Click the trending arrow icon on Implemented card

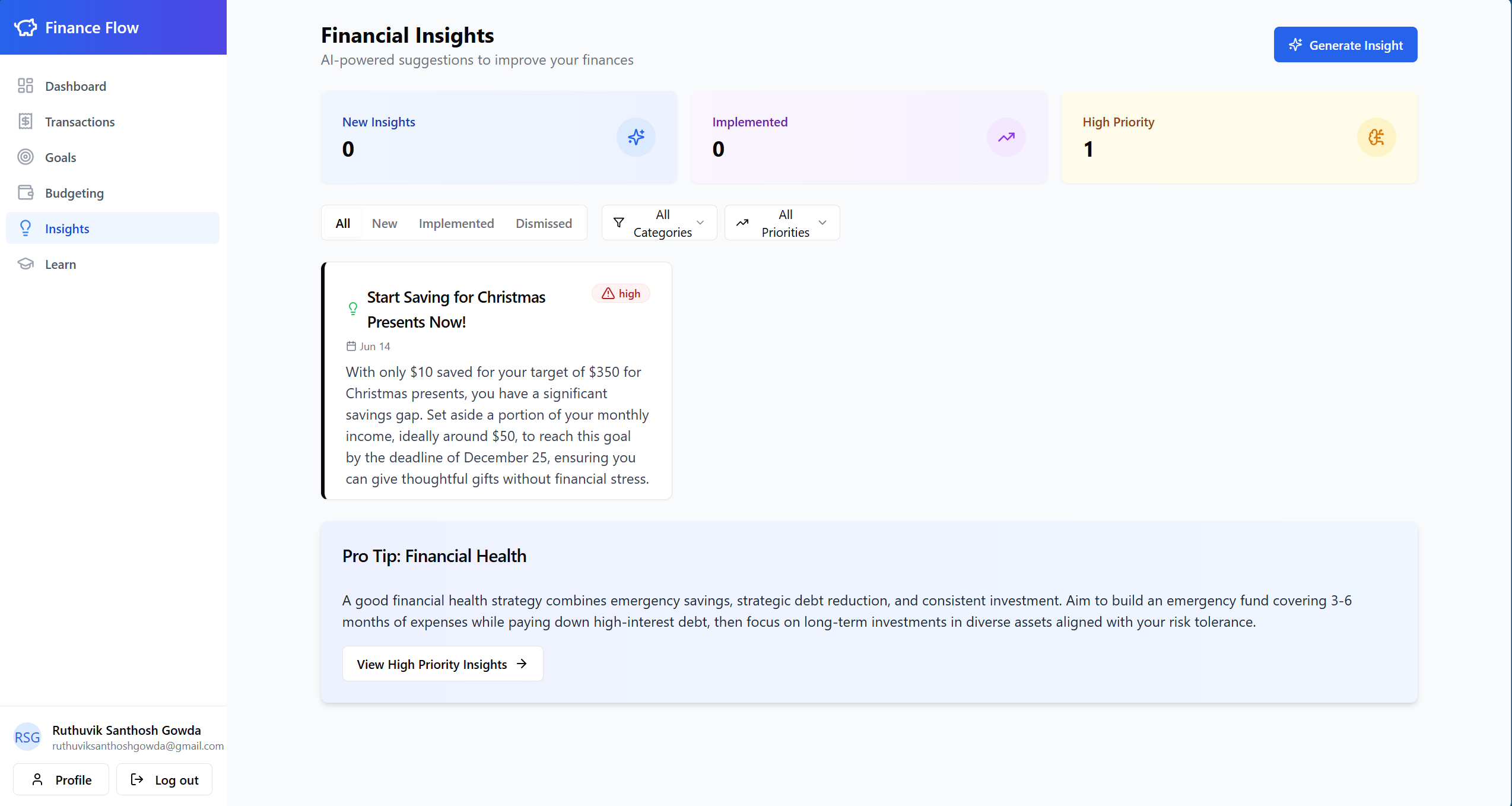[1006, 137]
